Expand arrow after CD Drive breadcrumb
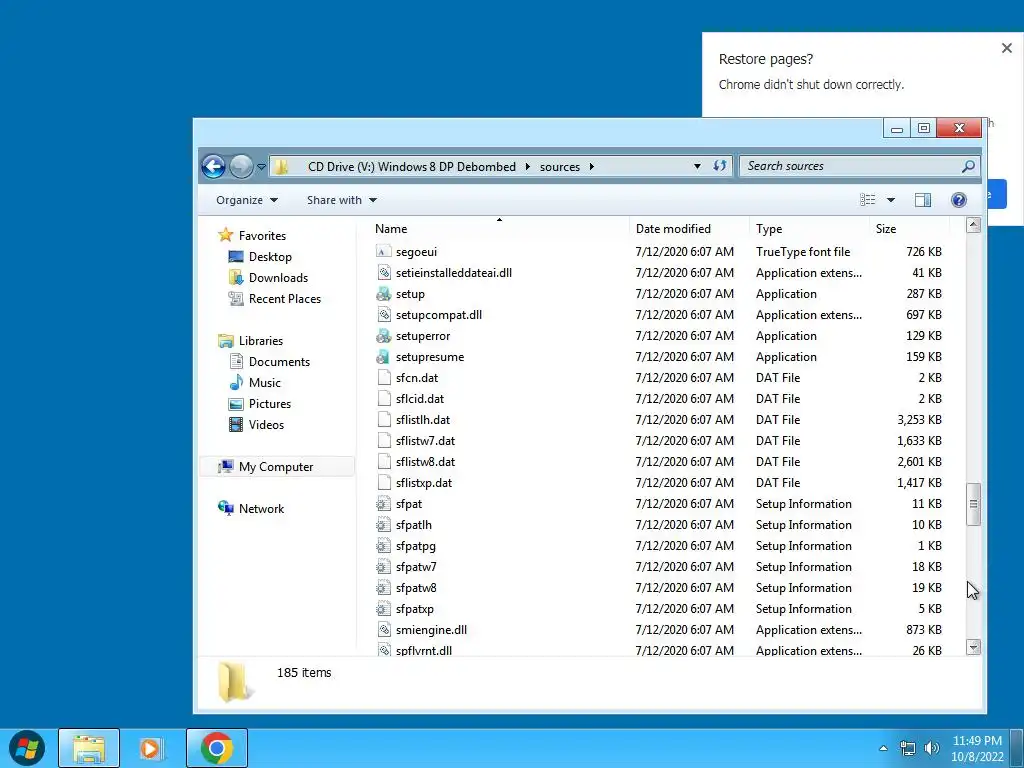Viewport: 1024px width, 768px height. 528,167
